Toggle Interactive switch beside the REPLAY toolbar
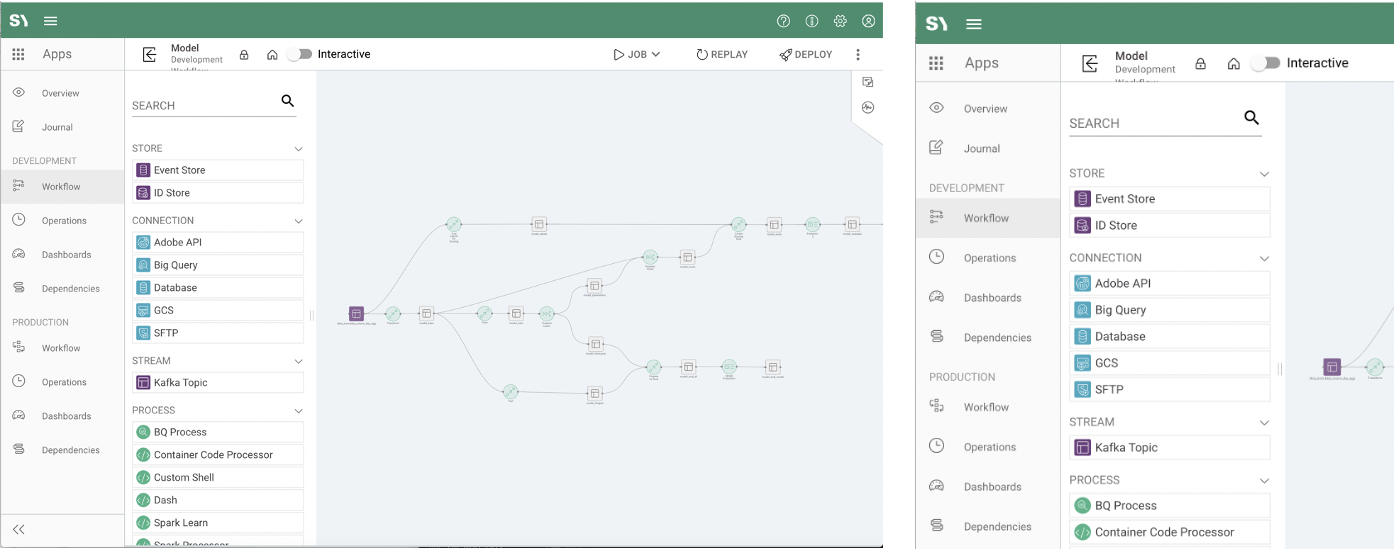This screenshot has height=552, width=1396. 299,55
